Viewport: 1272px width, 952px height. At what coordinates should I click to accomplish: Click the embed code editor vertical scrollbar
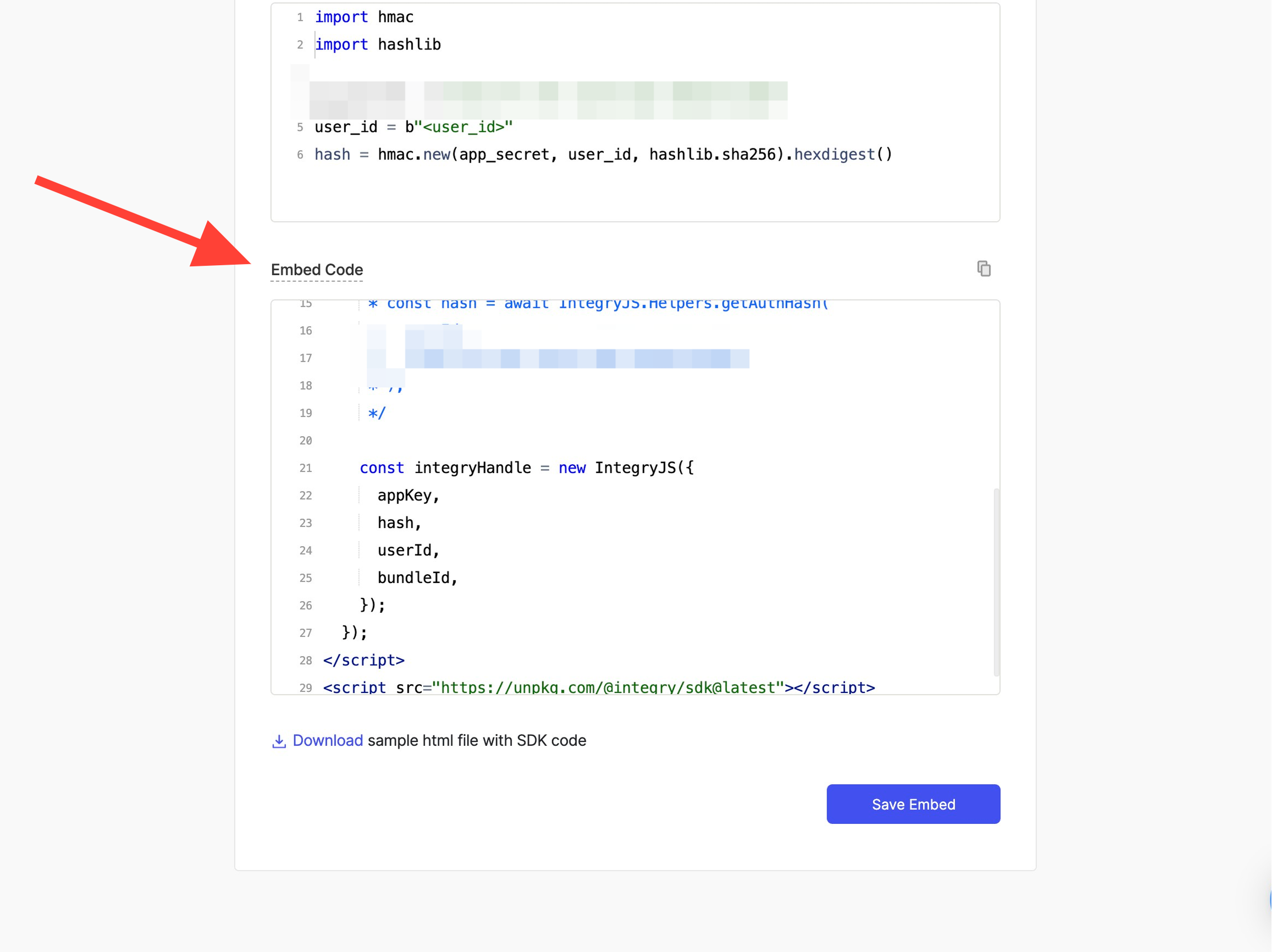[996, 582]
